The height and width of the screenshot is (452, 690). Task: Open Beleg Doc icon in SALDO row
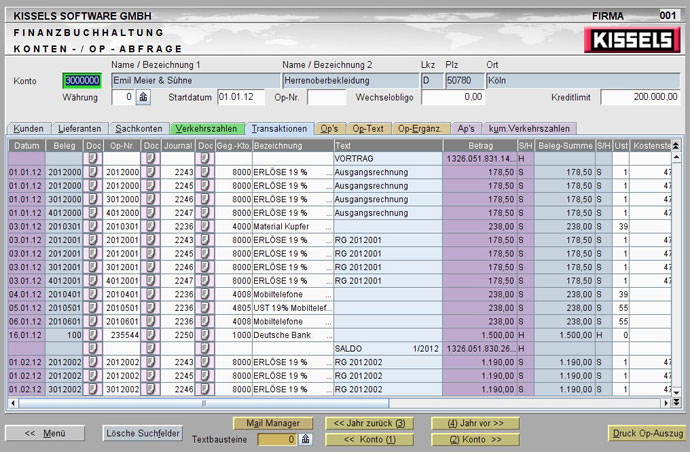click(93, 349)
